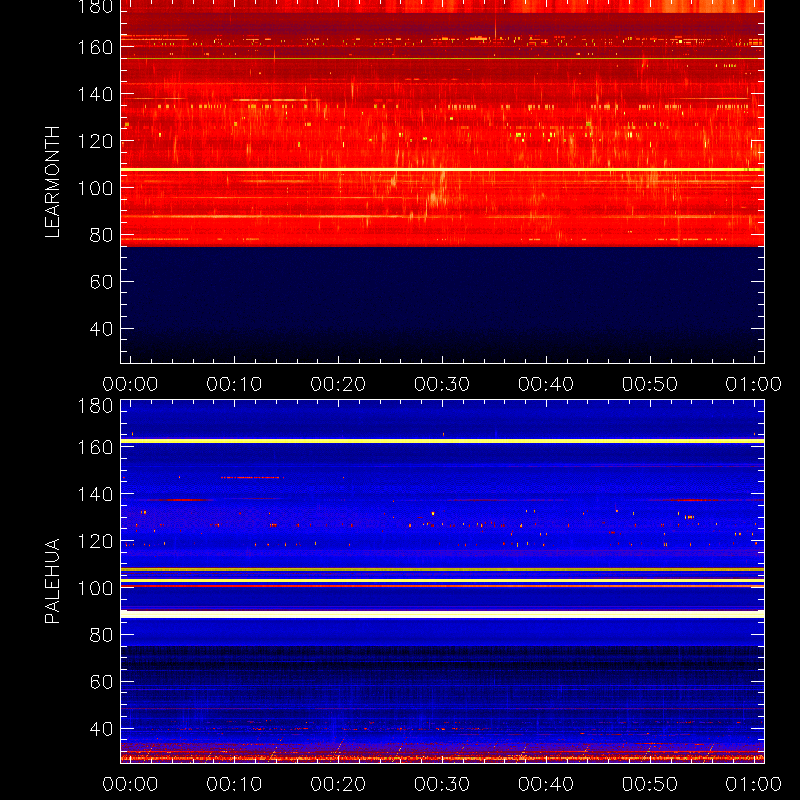Select the 120 tick label on Learmonth plot
This screenshot has height=800, width=800.
coord(95,141)
